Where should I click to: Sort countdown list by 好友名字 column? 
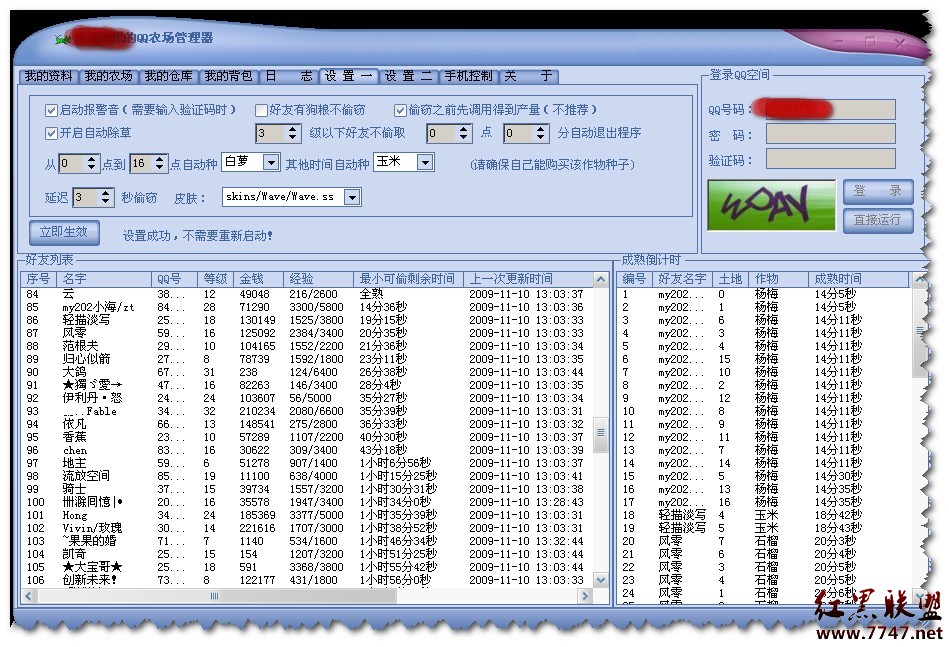tap(682, 279)
